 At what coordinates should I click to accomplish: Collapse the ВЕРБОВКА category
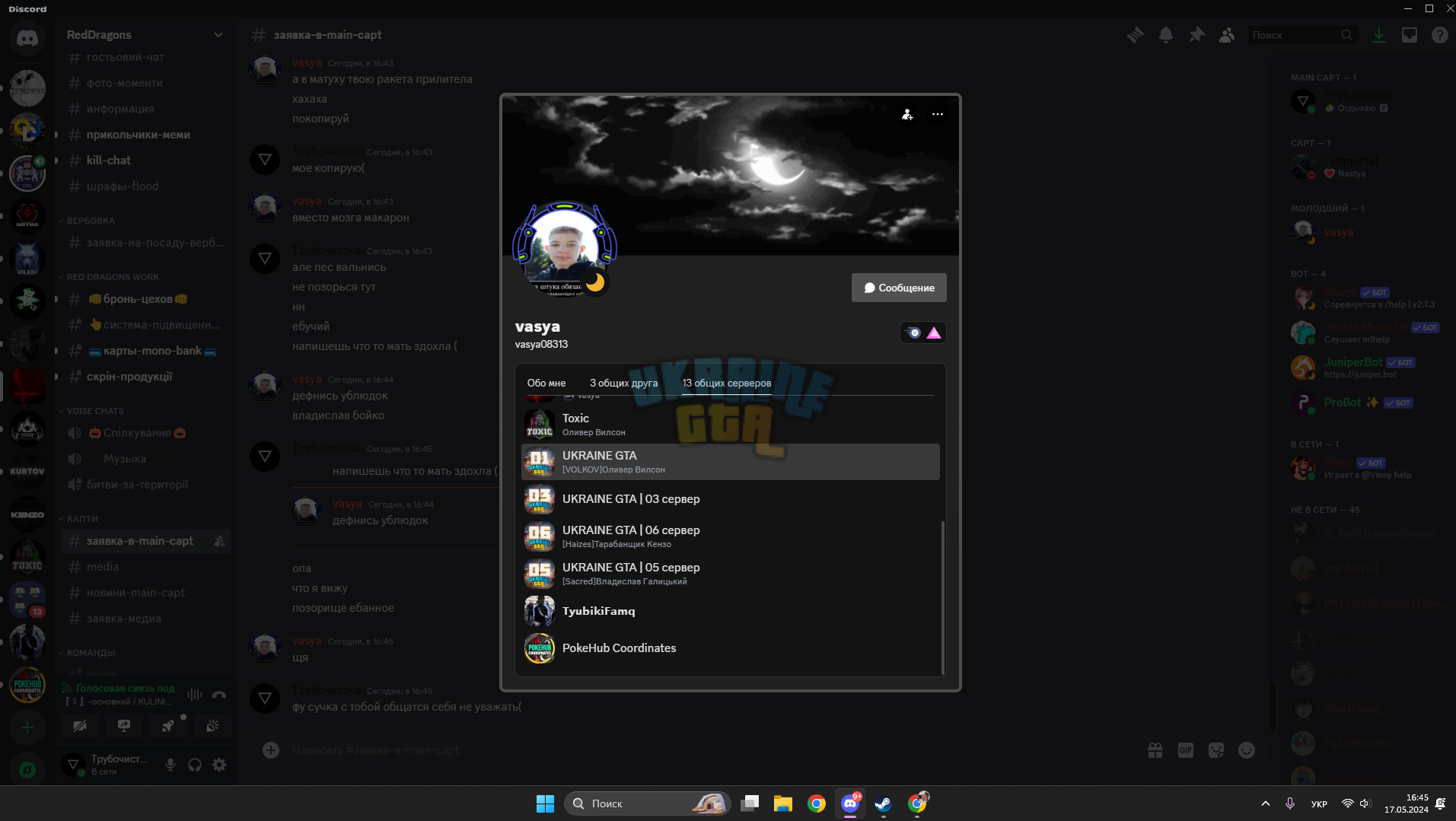(x=91, y=221)
